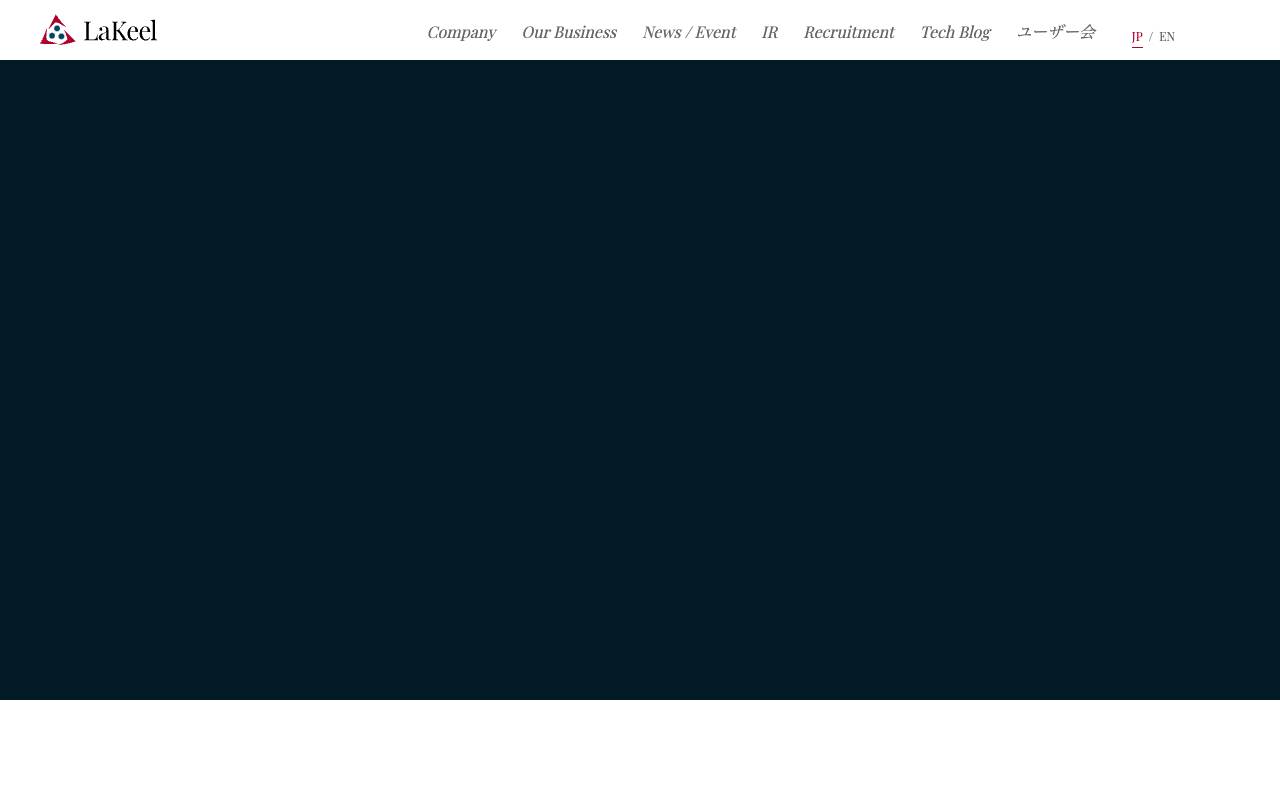Viewport: 1280px width, 800px height.
Task: Select the IR navigation link
Action: tap(769, 32)
